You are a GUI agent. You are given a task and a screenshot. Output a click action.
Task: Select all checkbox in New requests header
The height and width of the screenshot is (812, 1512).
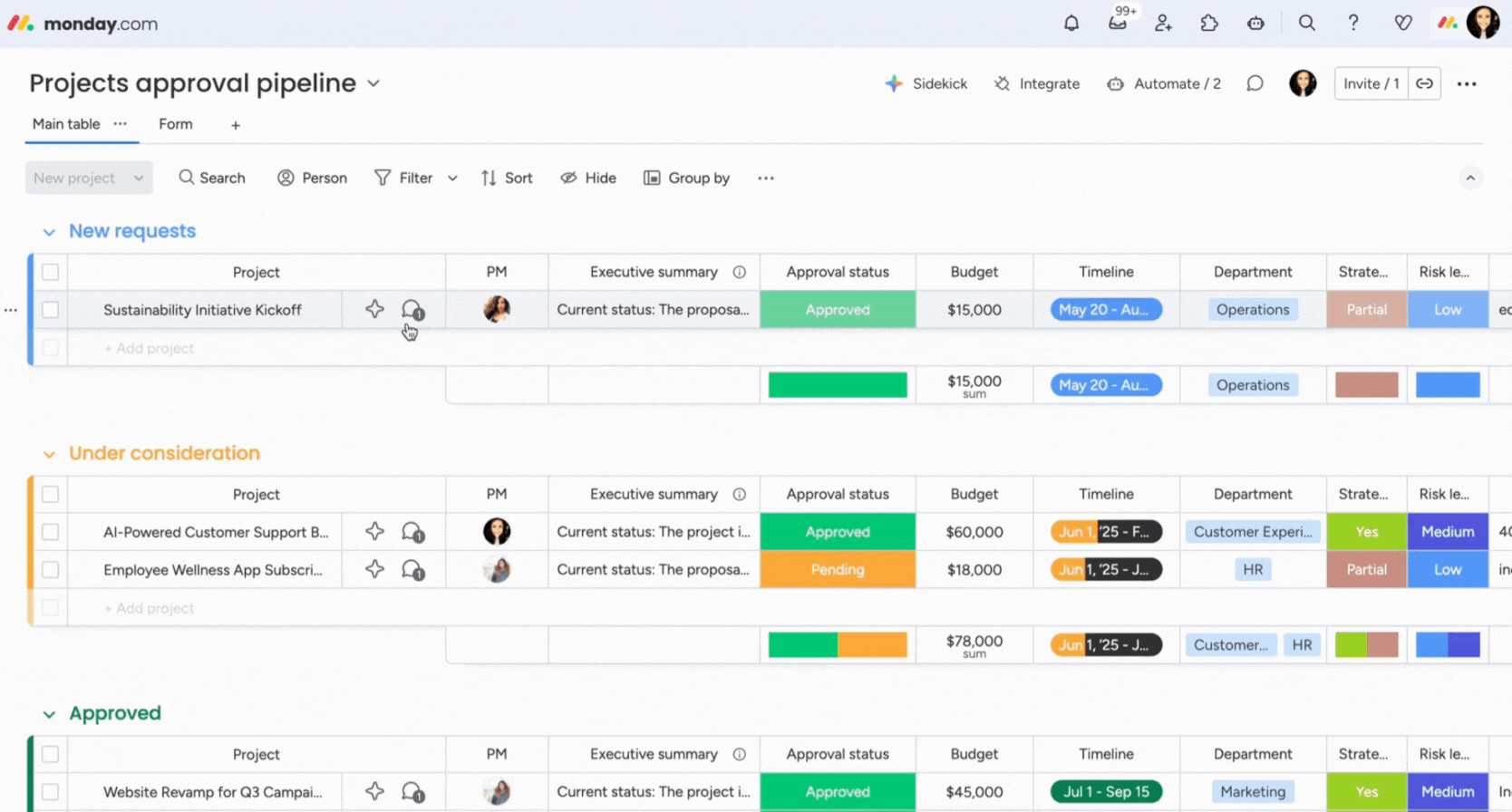pos(51,272)
